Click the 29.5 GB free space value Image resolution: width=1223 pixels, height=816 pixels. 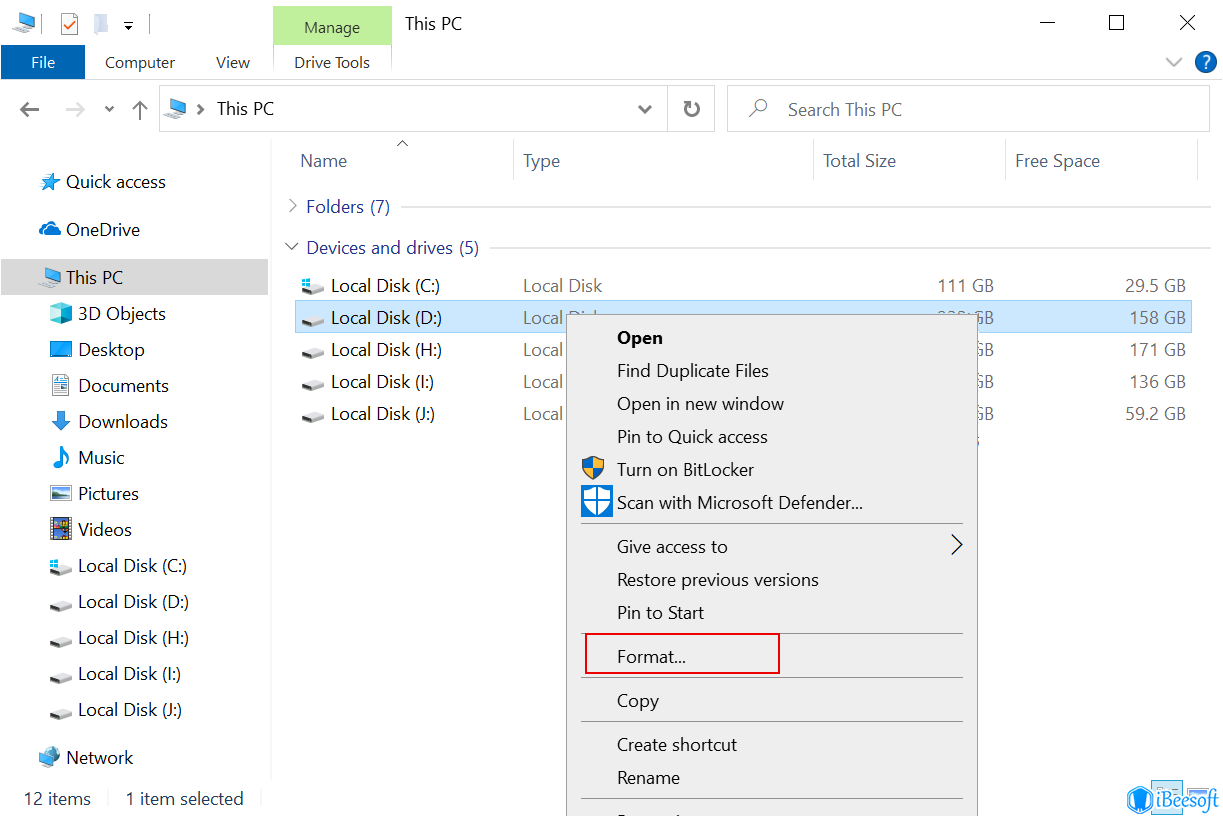1155,286
